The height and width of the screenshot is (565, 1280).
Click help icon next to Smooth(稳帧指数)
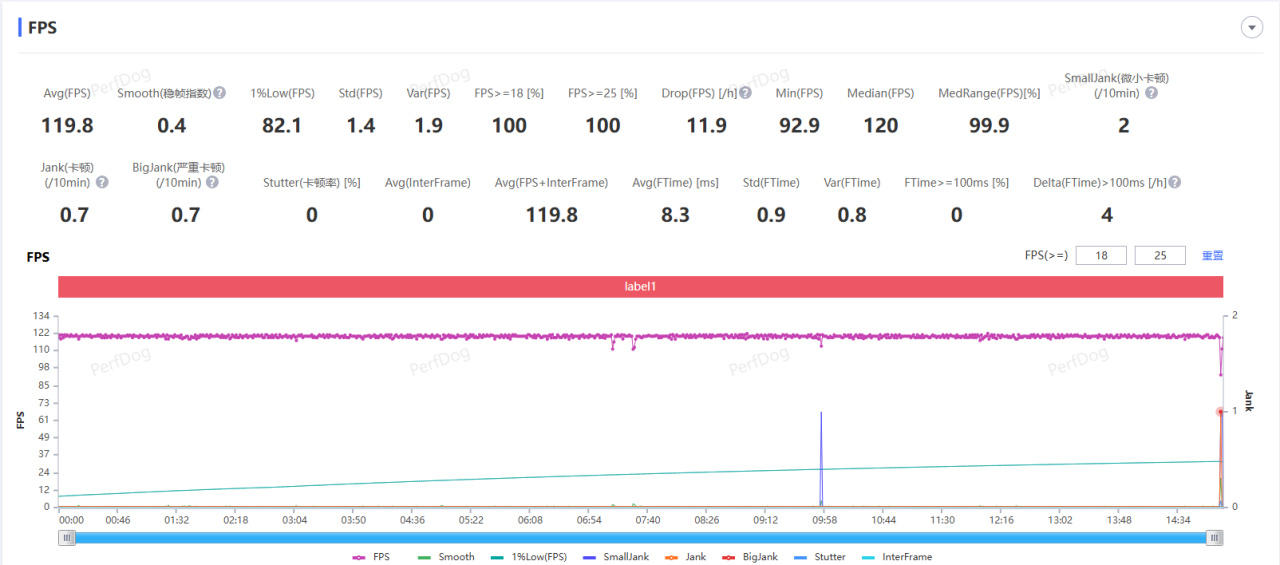point(220,93)
